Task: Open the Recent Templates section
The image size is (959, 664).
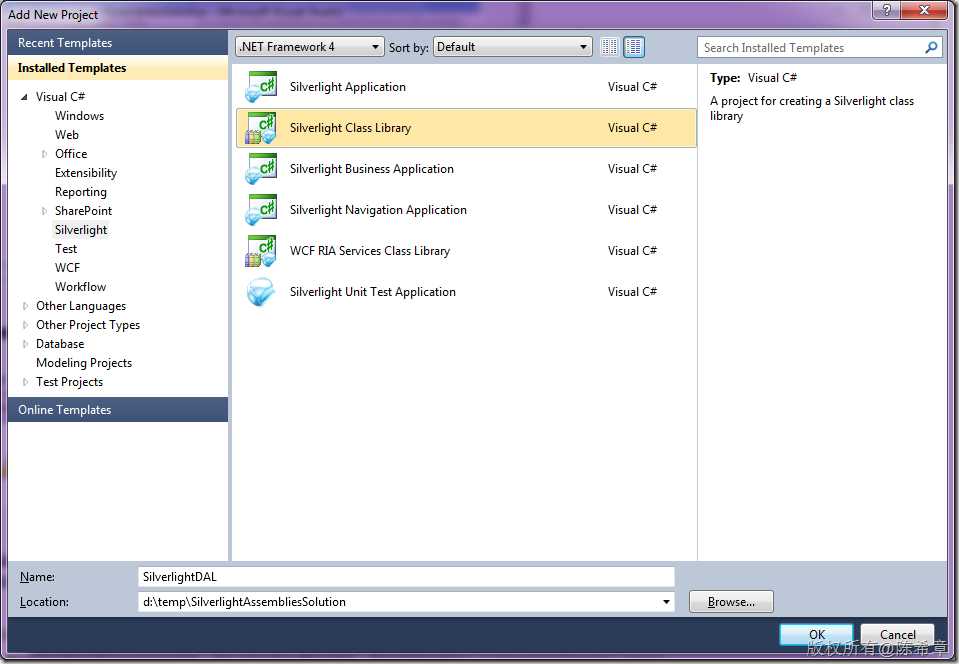Action: click(x=117, y=43)
